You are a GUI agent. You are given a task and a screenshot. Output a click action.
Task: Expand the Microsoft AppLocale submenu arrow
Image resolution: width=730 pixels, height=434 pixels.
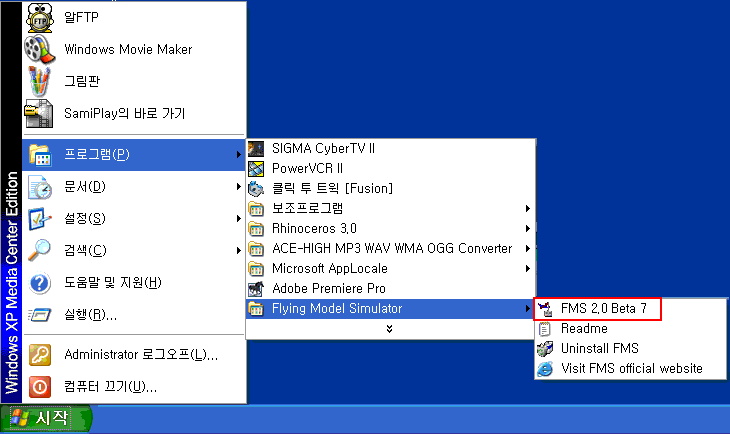(527, 269)
